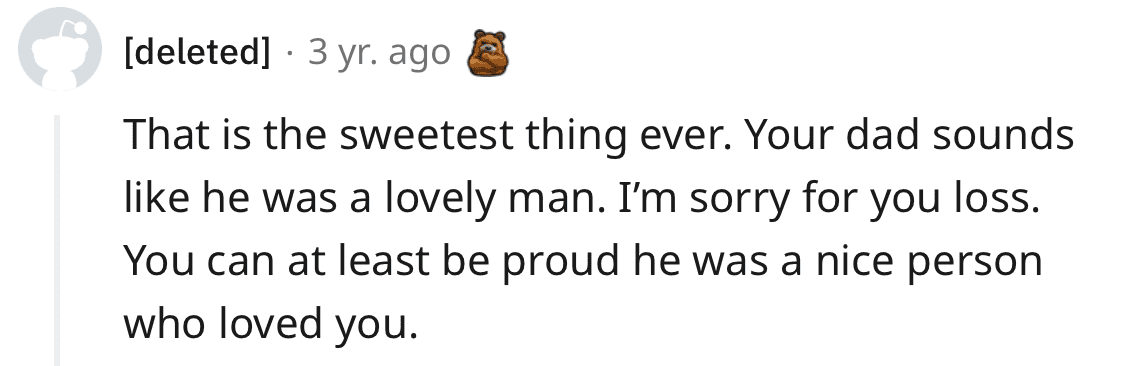Click the word 'sweetest' in the comment
Screen dimensions: 1122x366
tap(426, 137)
